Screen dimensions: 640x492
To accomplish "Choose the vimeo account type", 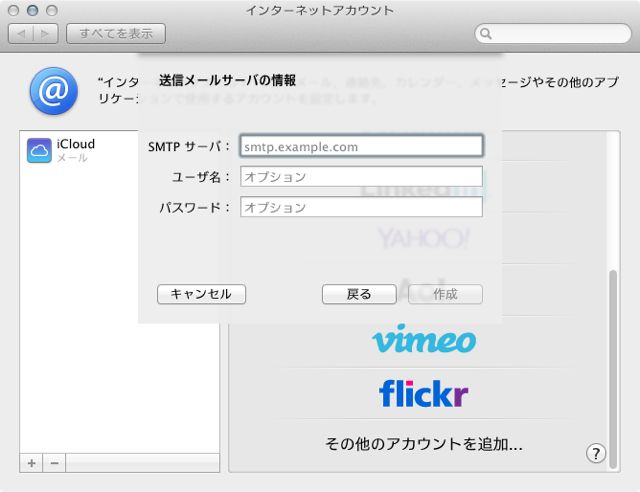I will [424, 339].
